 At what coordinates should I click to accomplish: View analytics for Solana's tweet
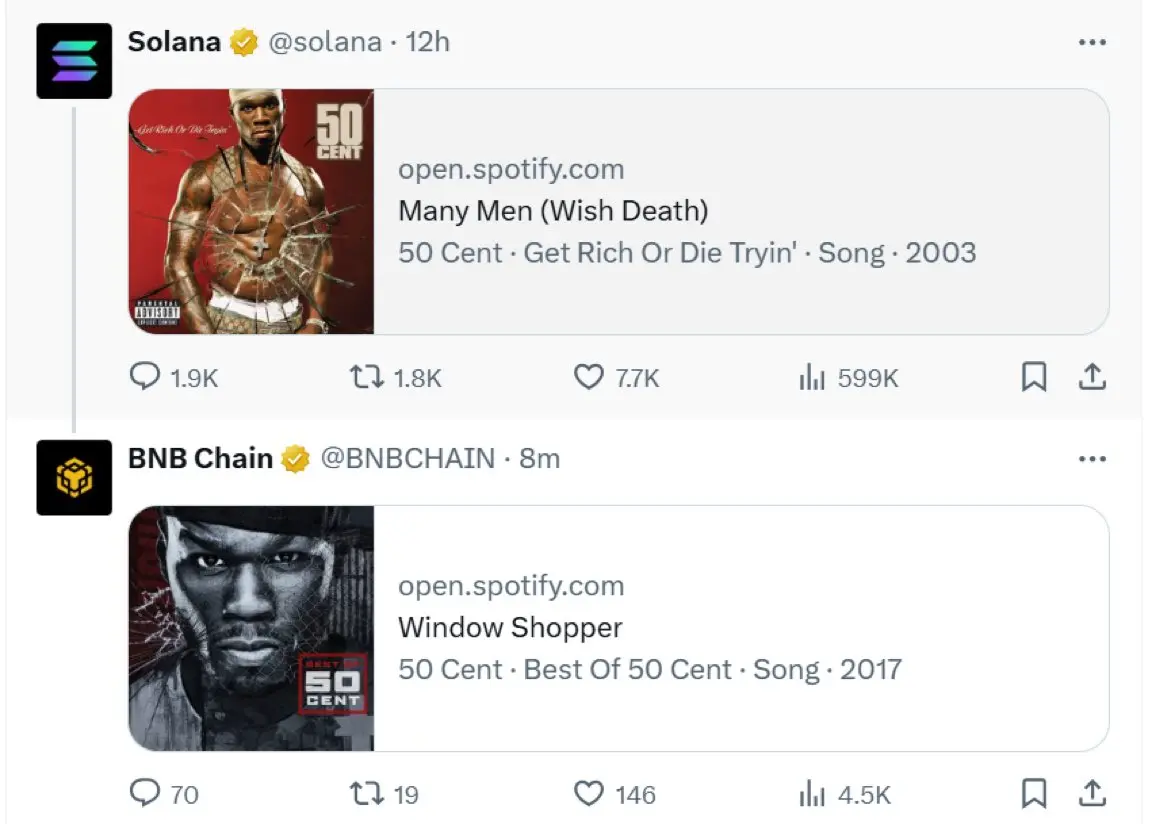(x=811, y=377)
